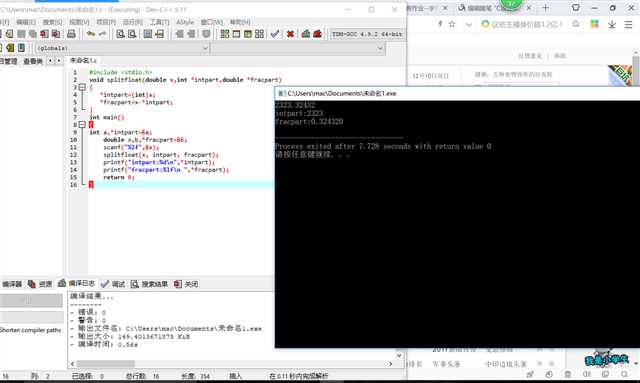Collapse the main function fold at line 8
The height and width of the screenshot is (383, 640).
coord(82,125)
